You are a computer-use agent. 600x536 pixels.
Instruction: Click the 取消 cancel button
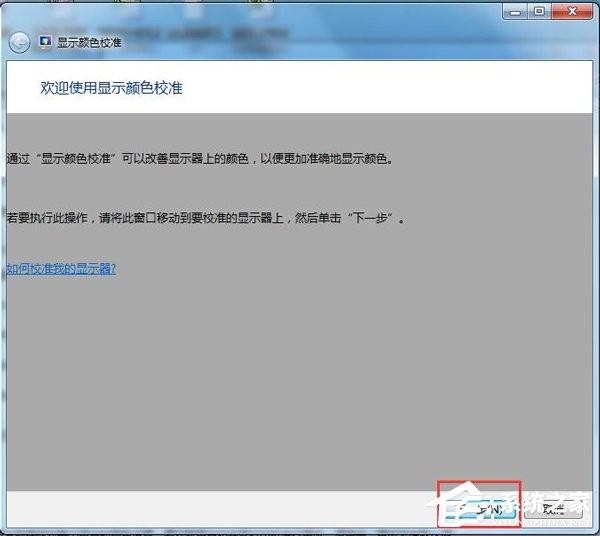point(553,509)
